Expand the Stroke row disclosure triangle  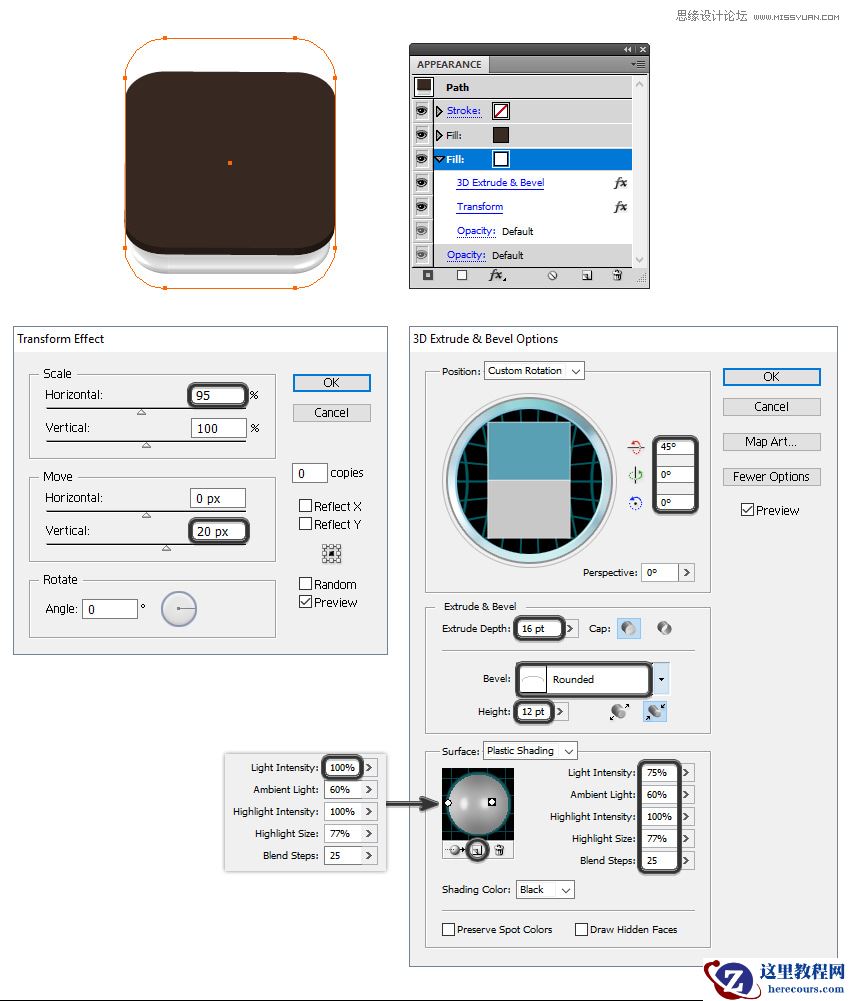[439, 111]
